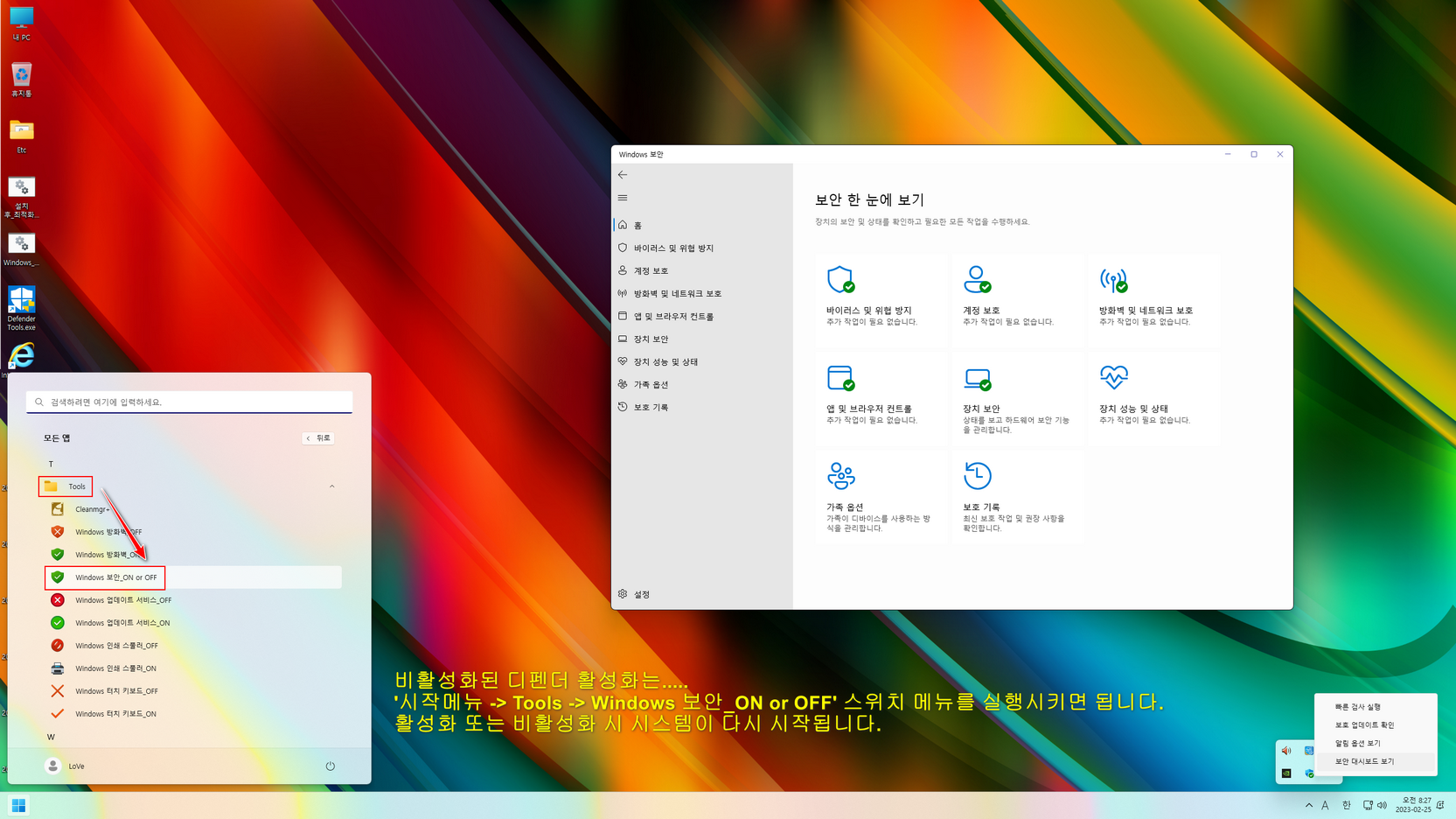
Task: Click the 보호 기록 clock card icon
Action: pos(977,476)
